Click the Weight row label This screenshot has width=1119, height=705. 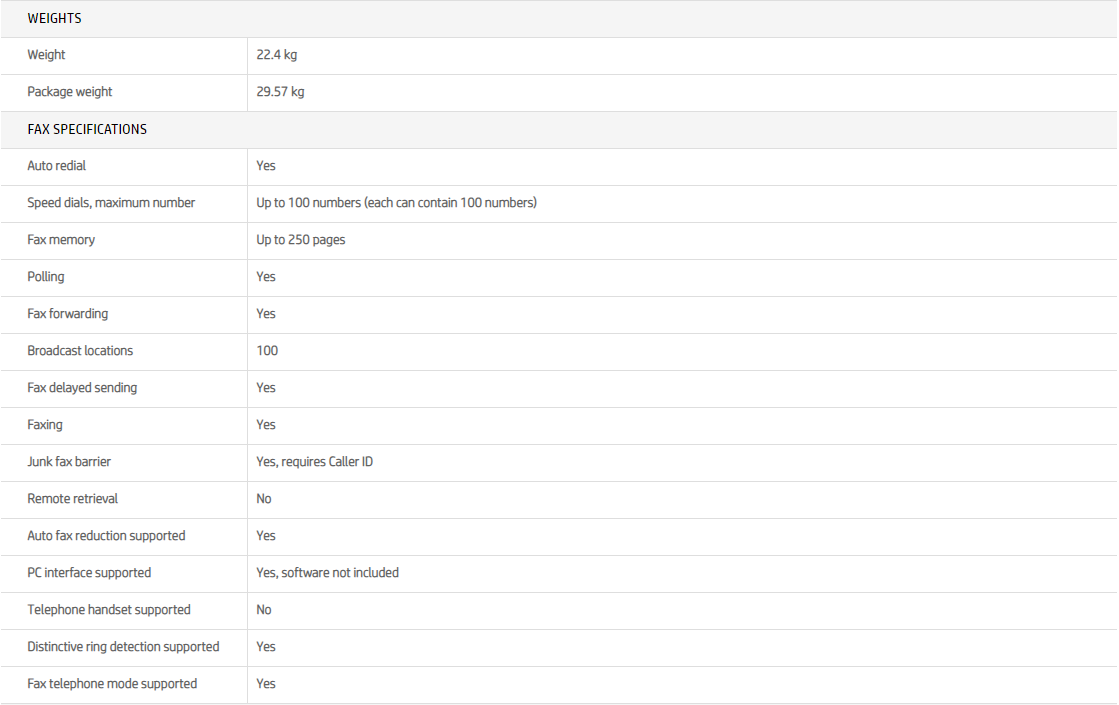click(46, 55)
